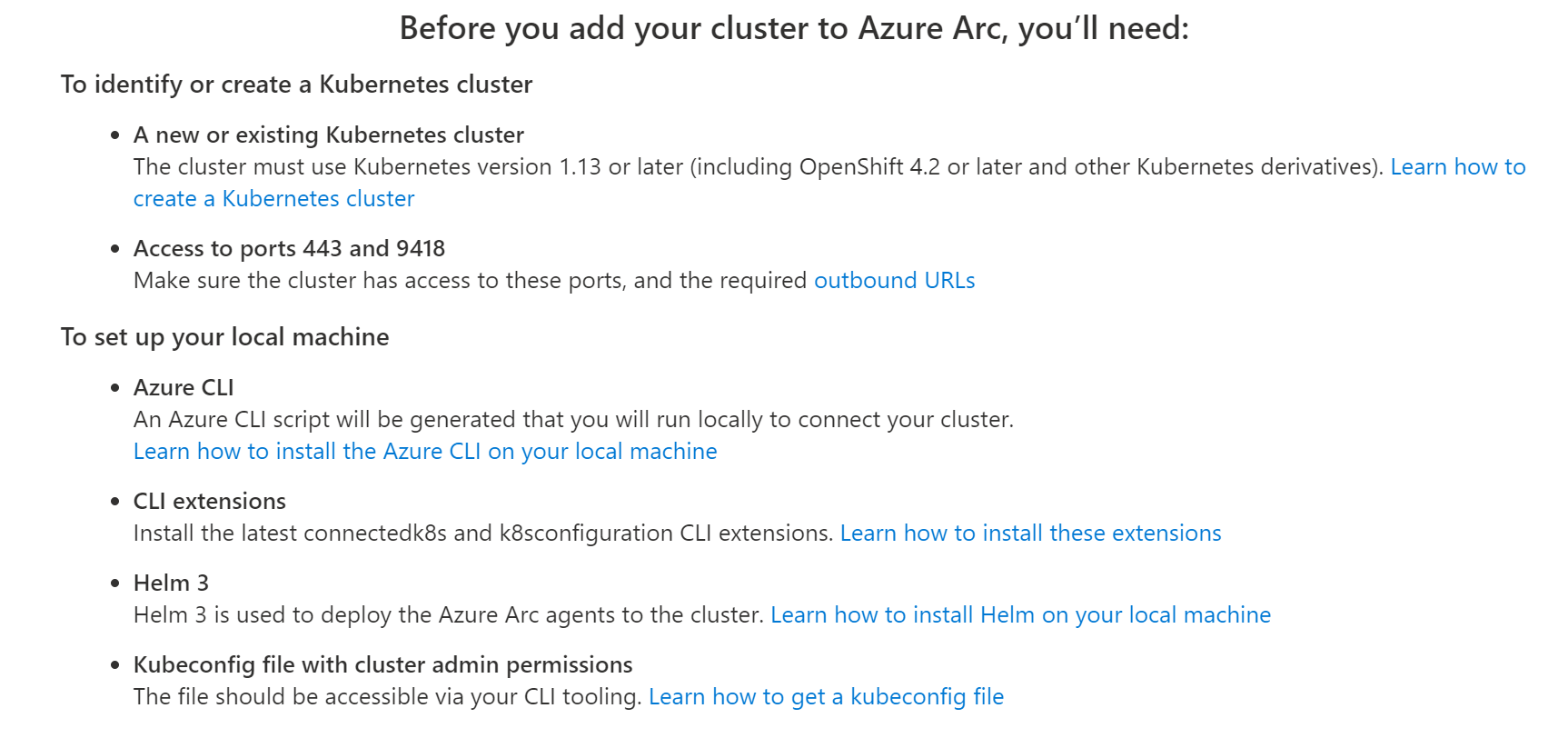Screen dimensions: 1568x748
Task: Select 'Access to ports 443 and 9418' title
Action: pyautogui.click(x=289, y=248)
